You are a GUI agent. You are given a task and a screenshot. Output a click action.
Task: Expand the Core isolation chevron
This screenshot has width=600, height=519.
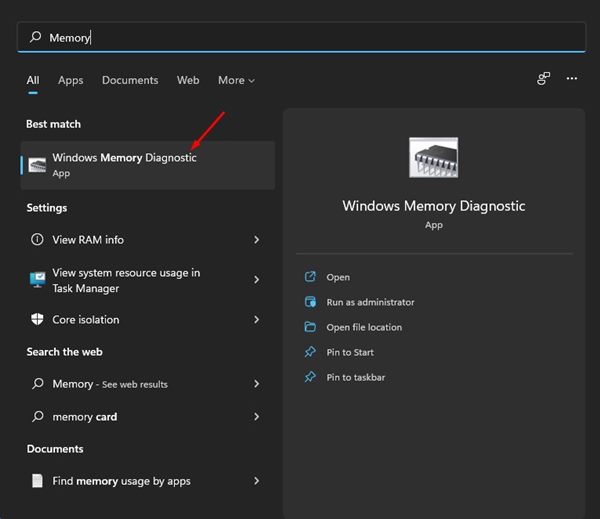coord(256,320)
